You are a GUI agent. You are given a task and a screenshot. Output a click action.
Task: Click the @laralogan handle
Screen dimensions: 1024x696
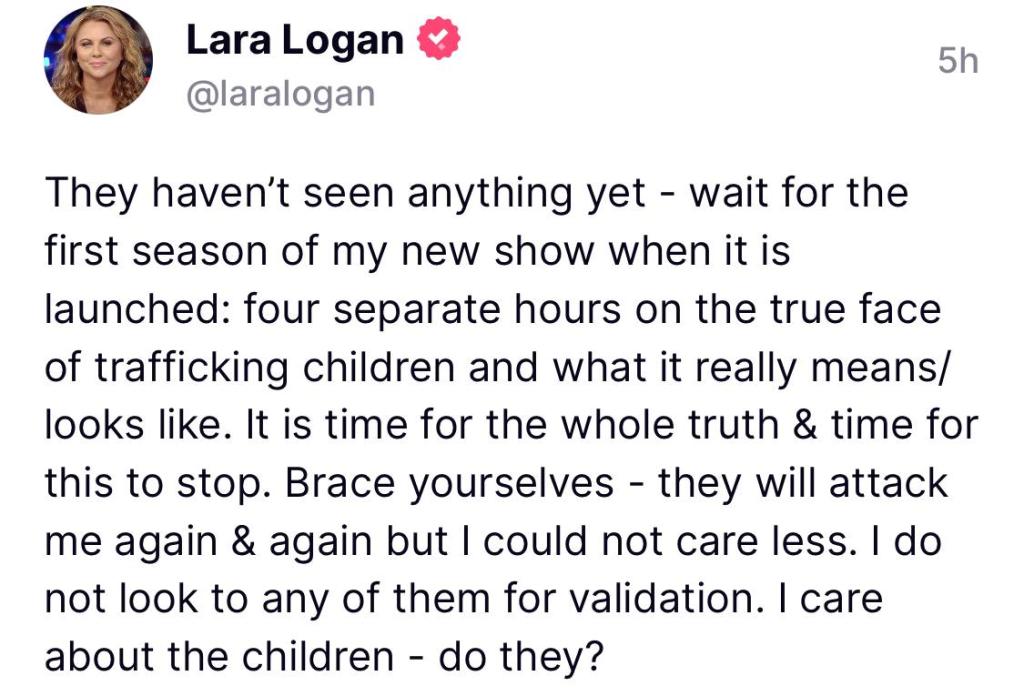point(281,94)
